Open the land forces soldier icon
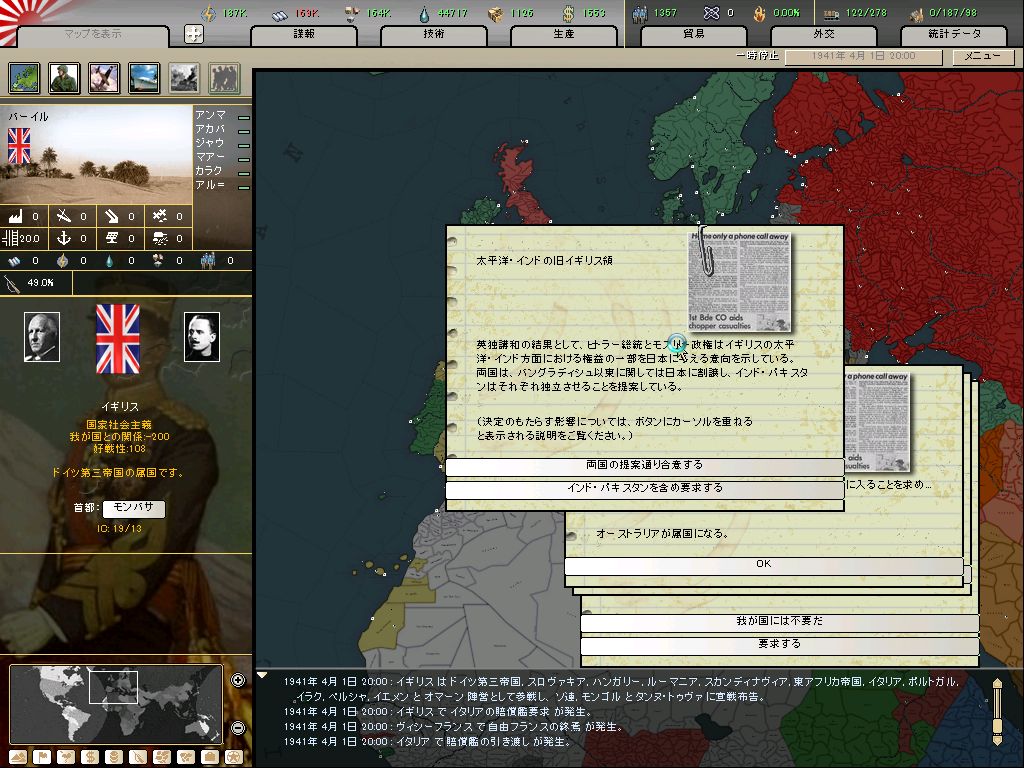The image size is (1024, 768). [x=65, y=78]
